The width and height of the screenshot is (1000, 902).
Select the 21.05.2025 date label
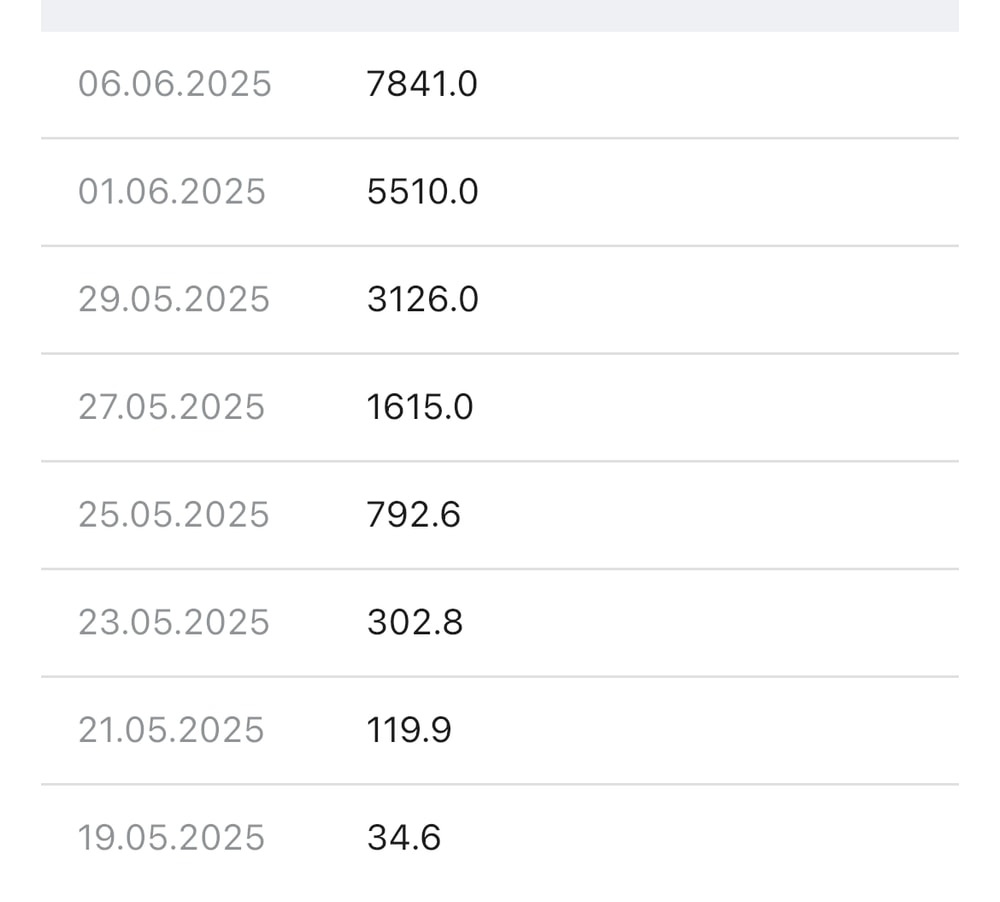point(171,730)
